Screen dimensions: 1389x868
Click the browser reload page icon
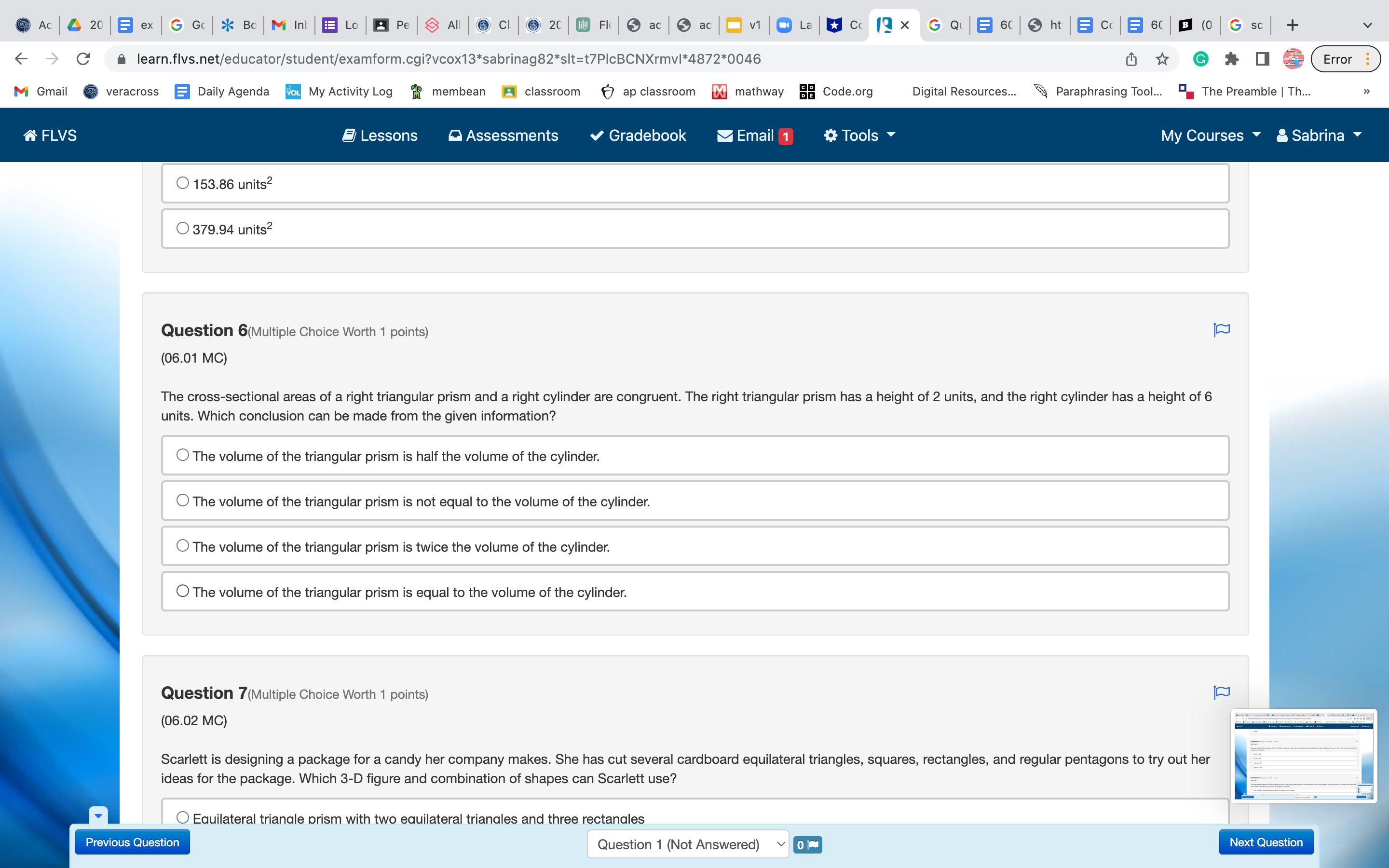point(83,58)
